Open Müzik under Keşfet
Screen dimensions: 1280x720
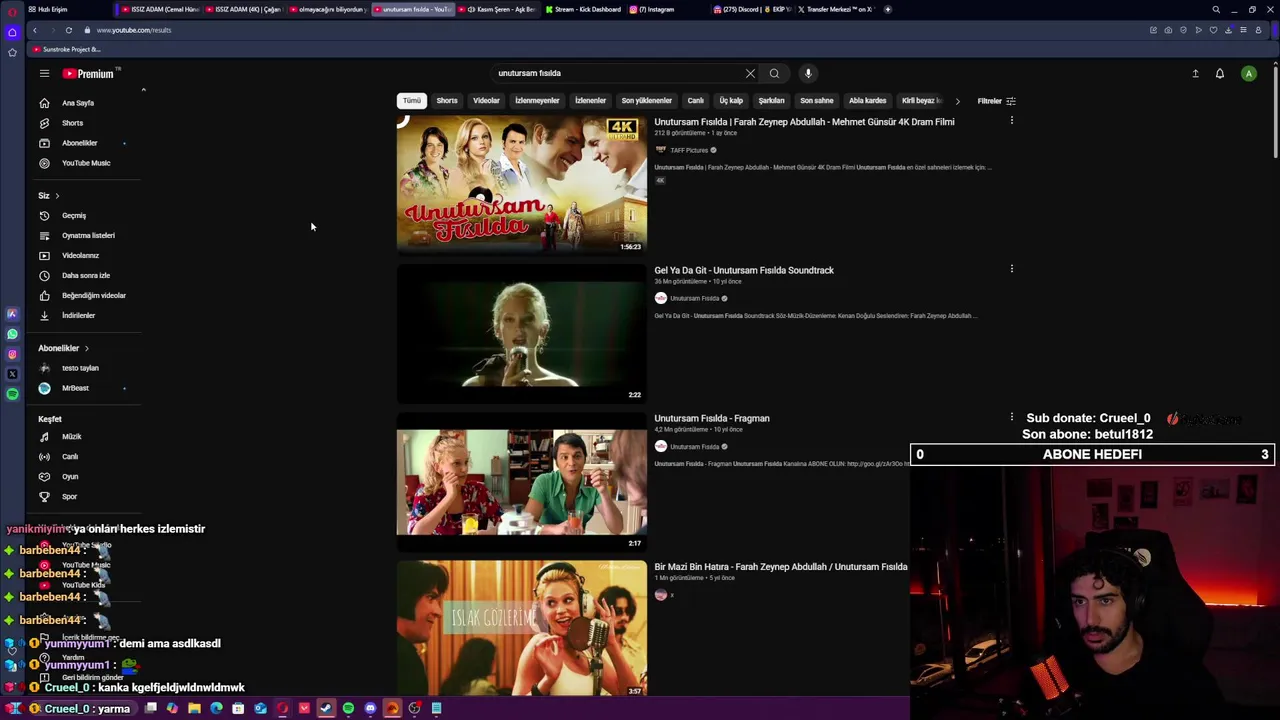coord(71,436)
